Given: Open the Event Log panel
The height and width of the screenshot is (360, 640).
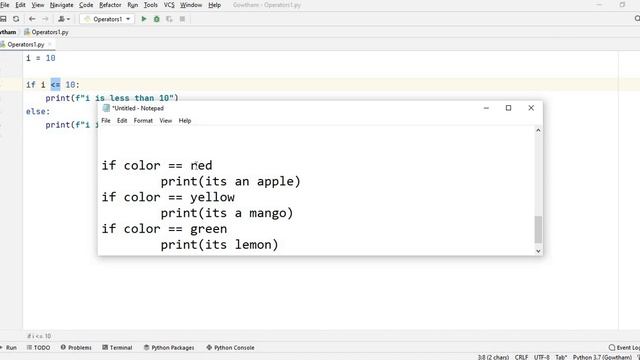Looking at the screenshot, I should pos(624,347).
